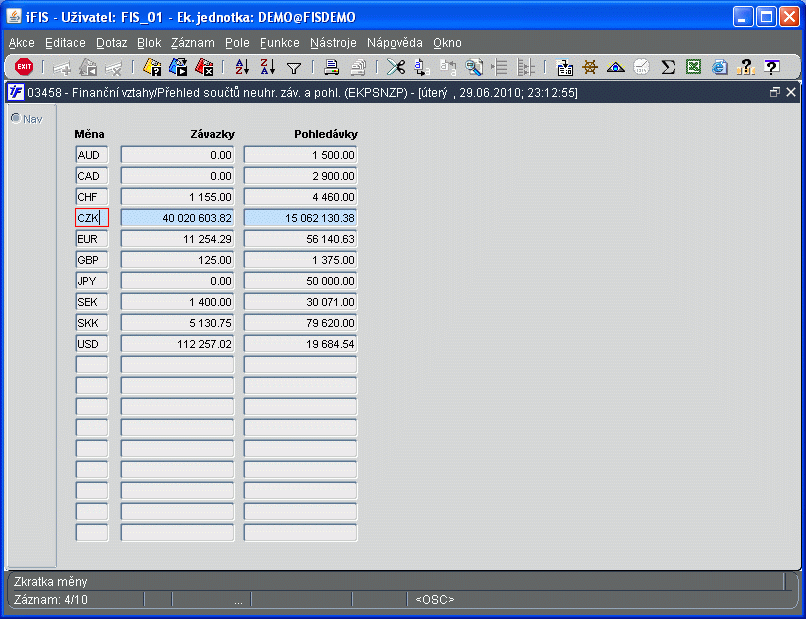Select the SKK currency field
Screen dimensions: 806x619
(92, 323)
